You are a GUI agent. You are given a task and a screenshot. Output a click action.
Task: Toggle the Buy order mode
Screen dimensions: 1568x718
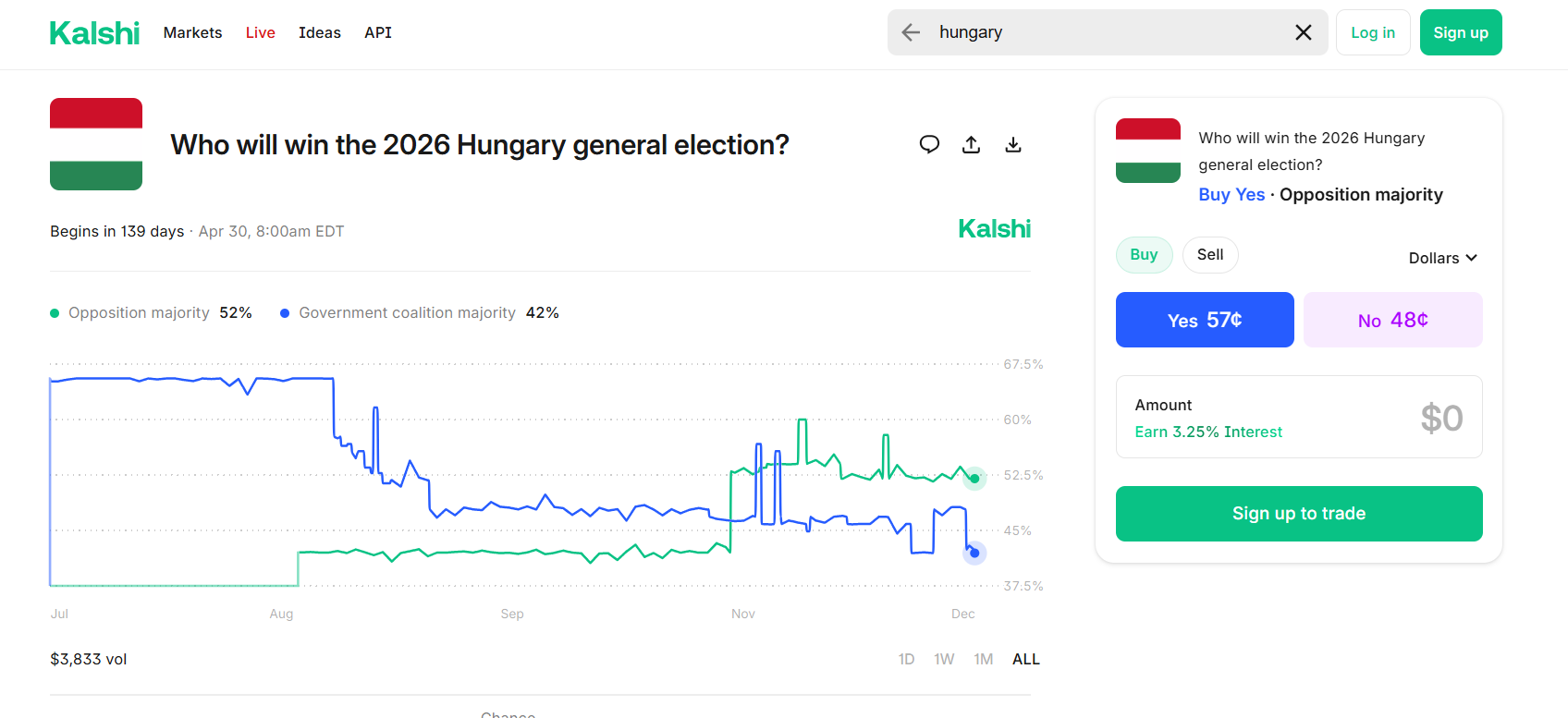1144,255
